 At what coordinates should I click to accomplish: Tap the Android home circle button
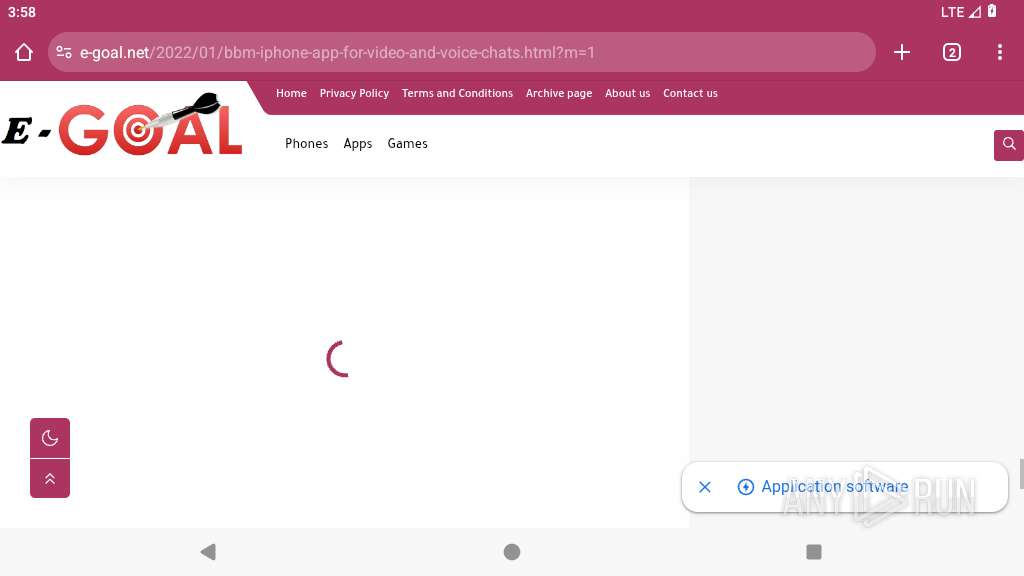coord(512,552)
